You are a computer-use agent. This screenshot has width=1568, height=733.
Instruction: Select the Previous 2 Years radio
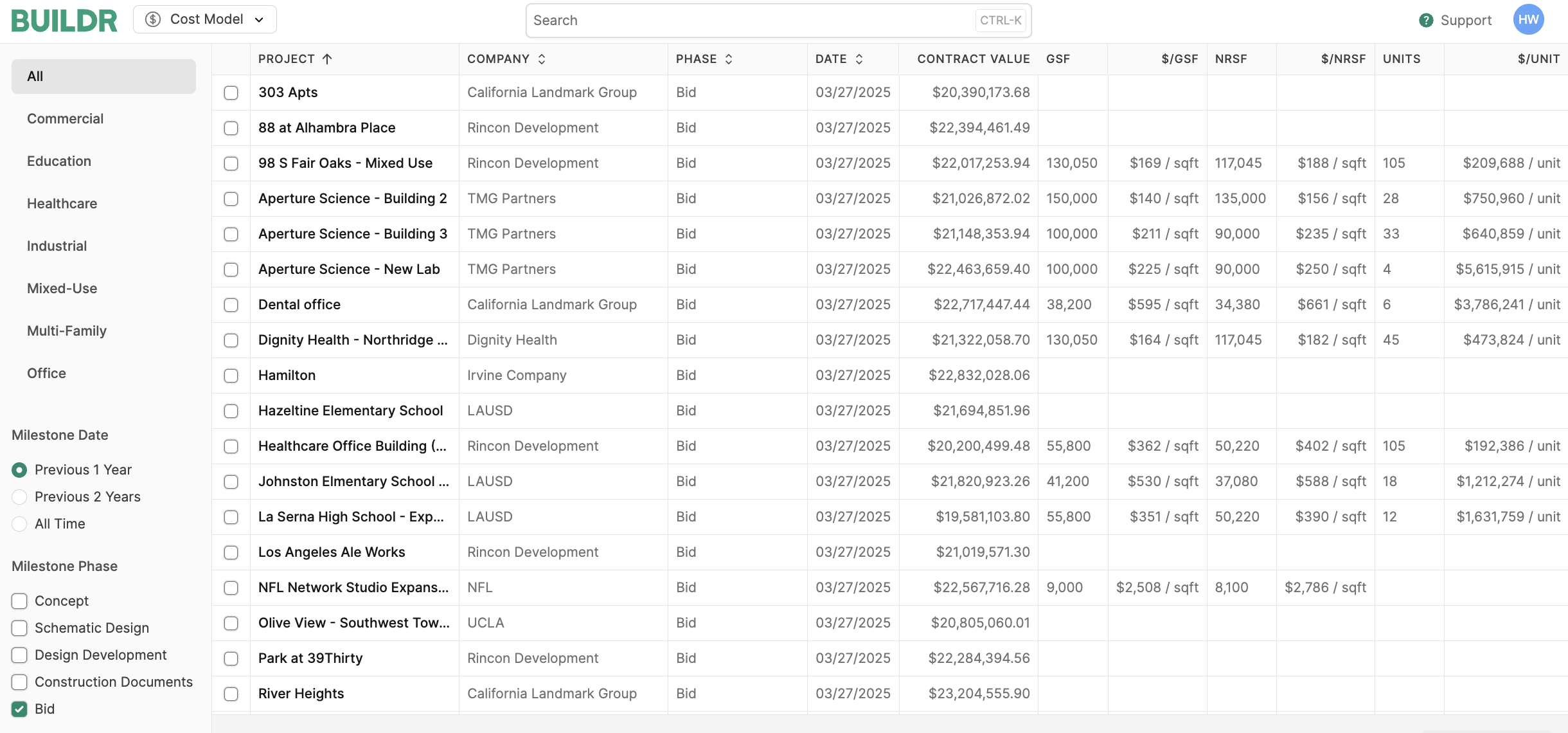(20, 497)
